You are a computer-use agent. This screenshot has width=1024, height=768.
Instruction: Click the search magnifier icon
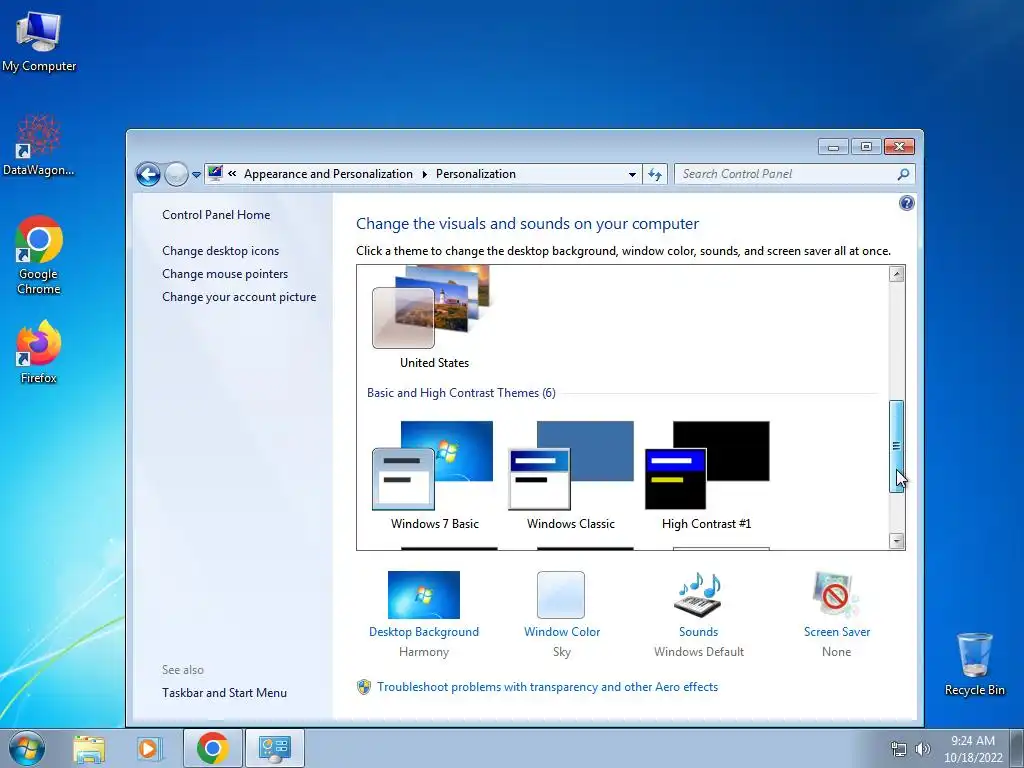[x=903, y=174]
